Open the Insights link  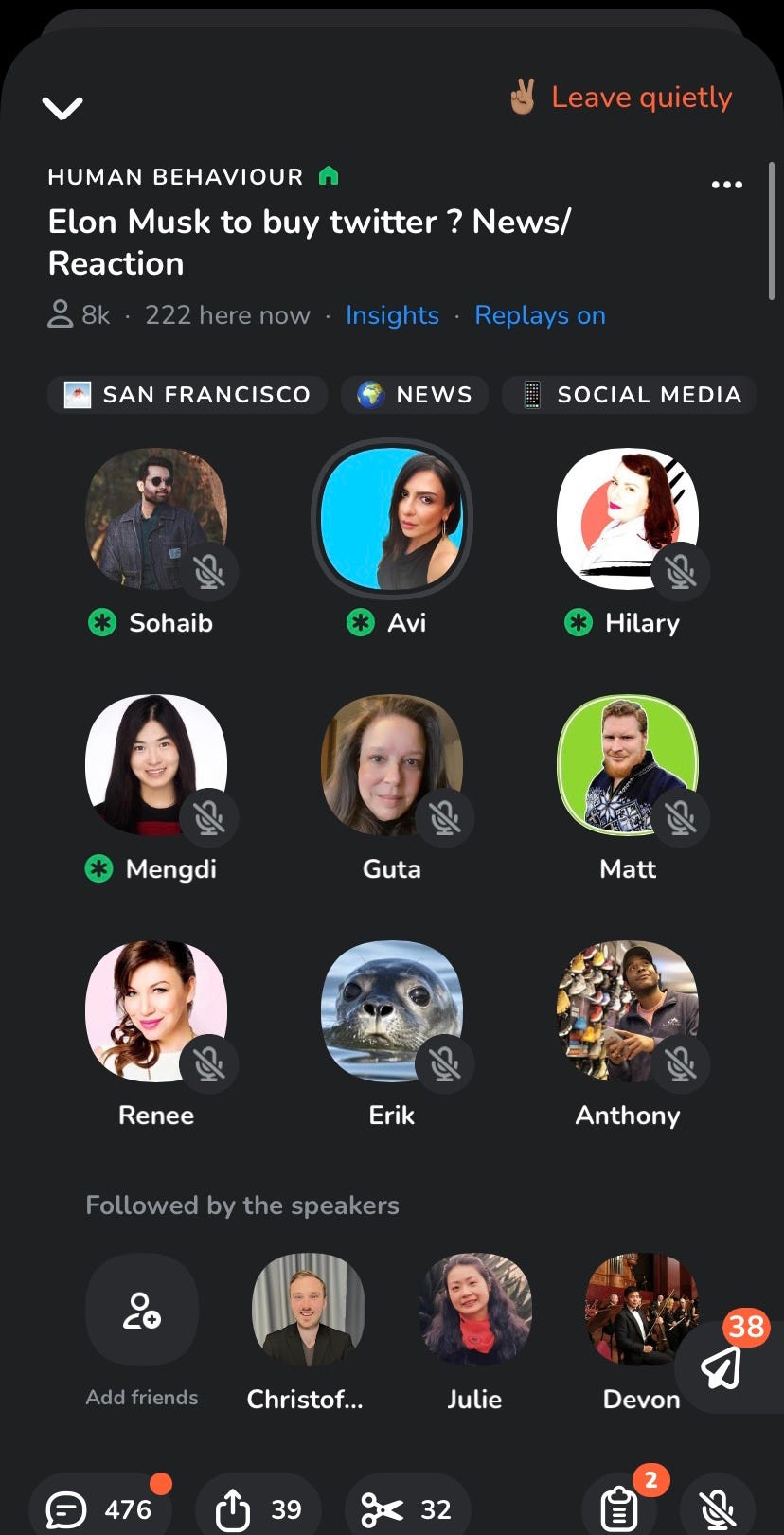tap(392, 315)
